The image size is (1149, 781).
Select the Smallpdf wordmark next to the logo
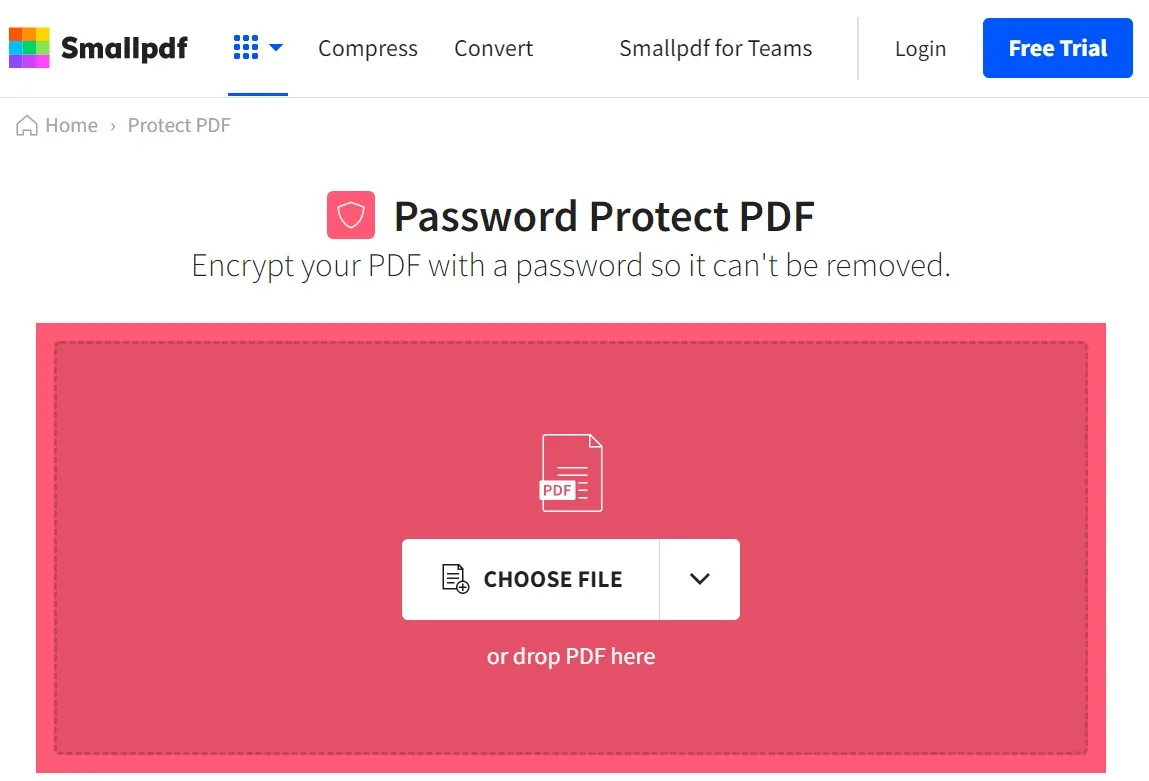[x=123, y=47]
